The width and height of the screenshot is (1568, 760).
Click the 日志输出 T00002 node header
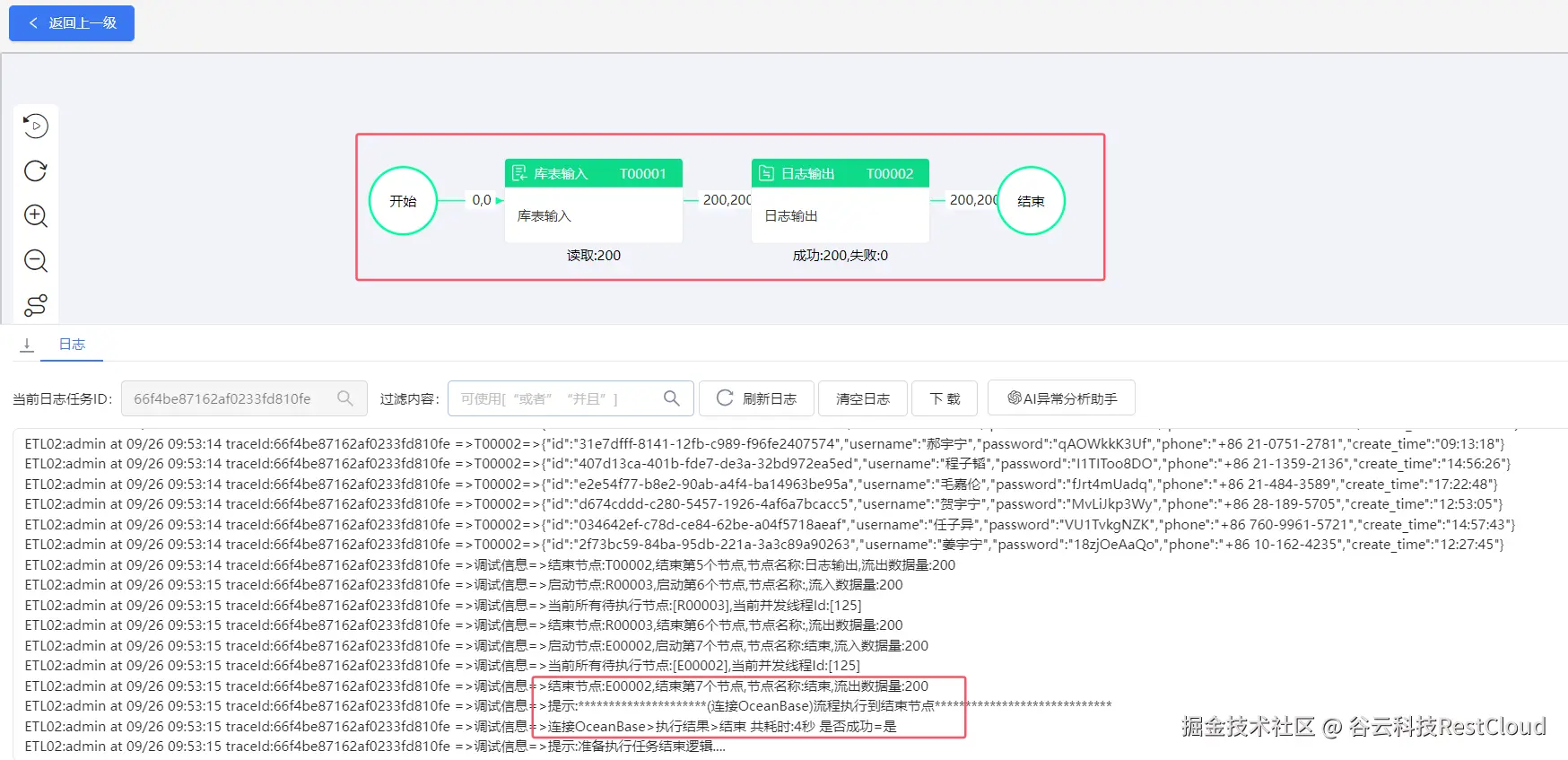841,173
